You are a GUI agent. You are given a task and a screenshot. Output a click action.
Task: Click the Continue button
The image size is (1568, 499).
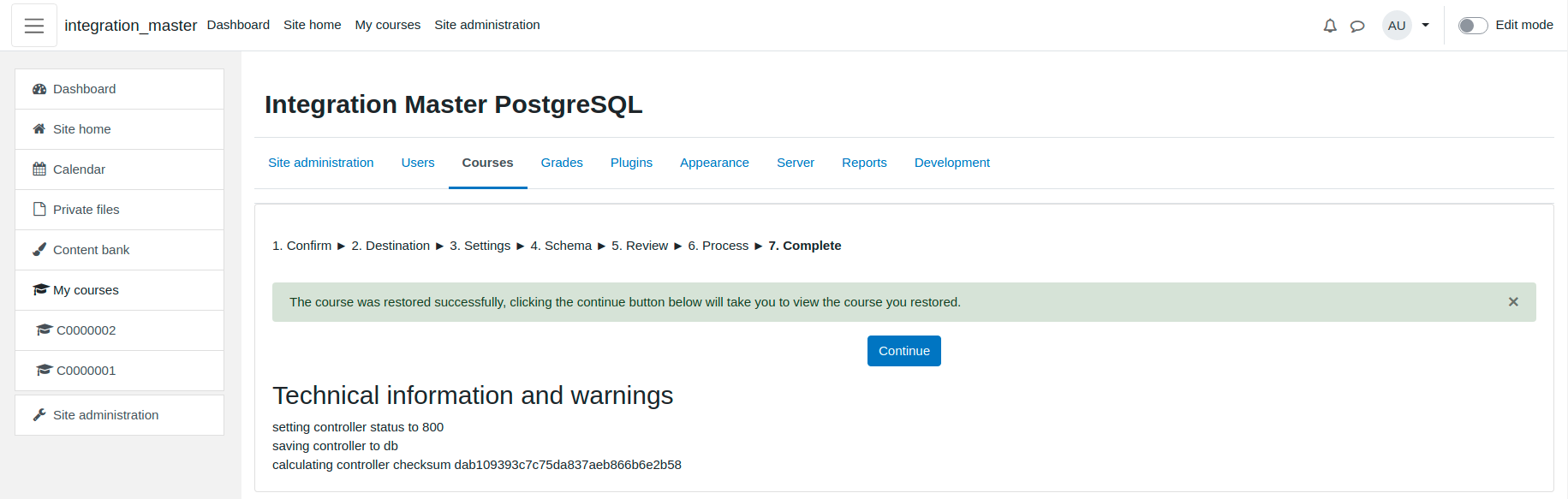904,351
